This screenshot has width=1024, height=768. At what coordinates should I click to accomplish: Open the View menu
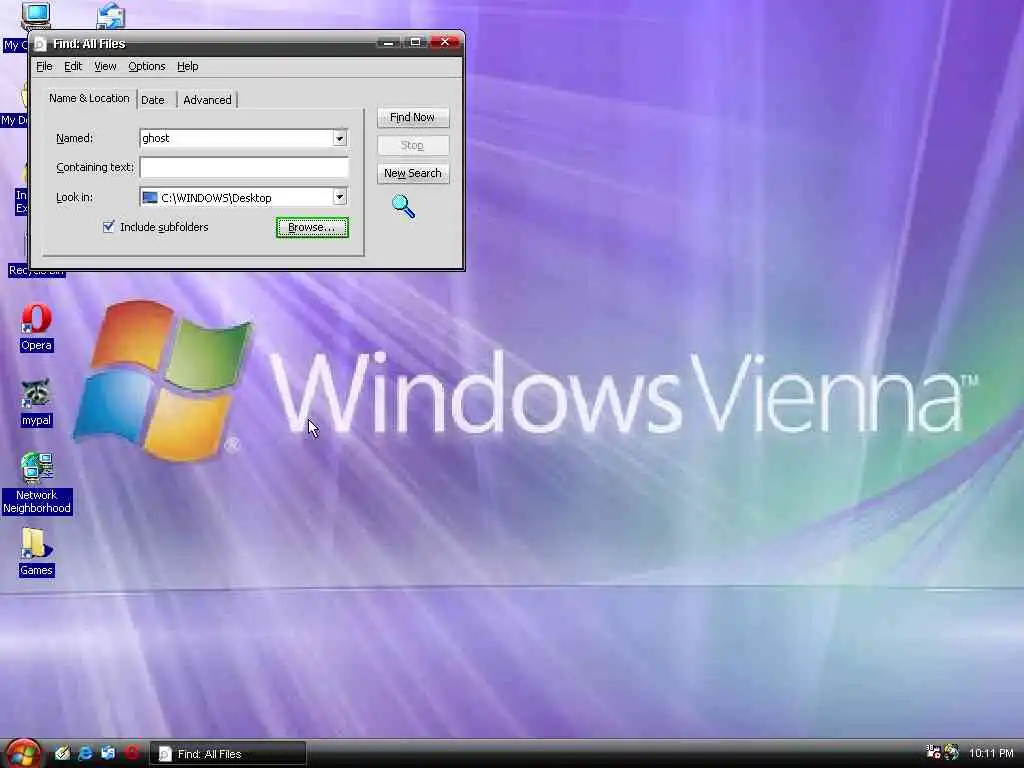pos(104,66)
